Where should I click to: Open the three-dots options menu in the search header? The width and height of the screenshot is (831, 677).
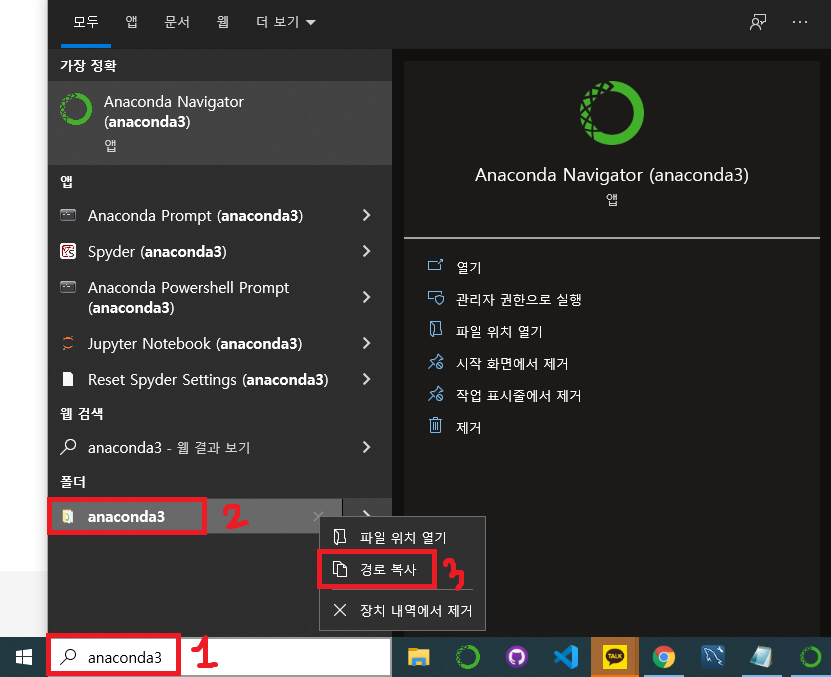[800, 22]
